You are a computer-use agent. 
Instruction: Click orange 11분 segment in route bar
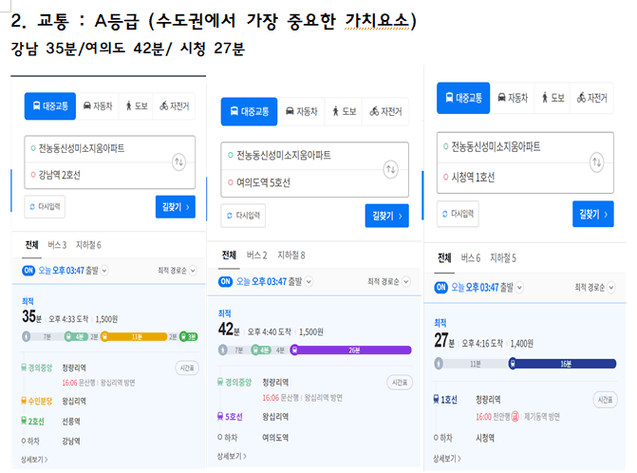[135, 337]
